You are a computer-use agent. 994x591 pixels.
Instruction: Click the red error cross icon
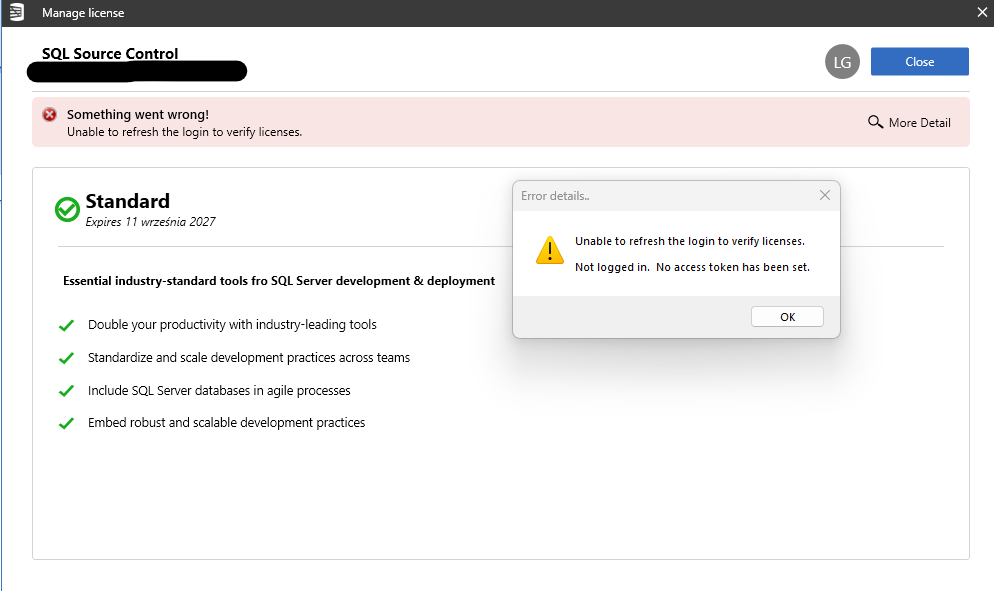click(49, 115)
